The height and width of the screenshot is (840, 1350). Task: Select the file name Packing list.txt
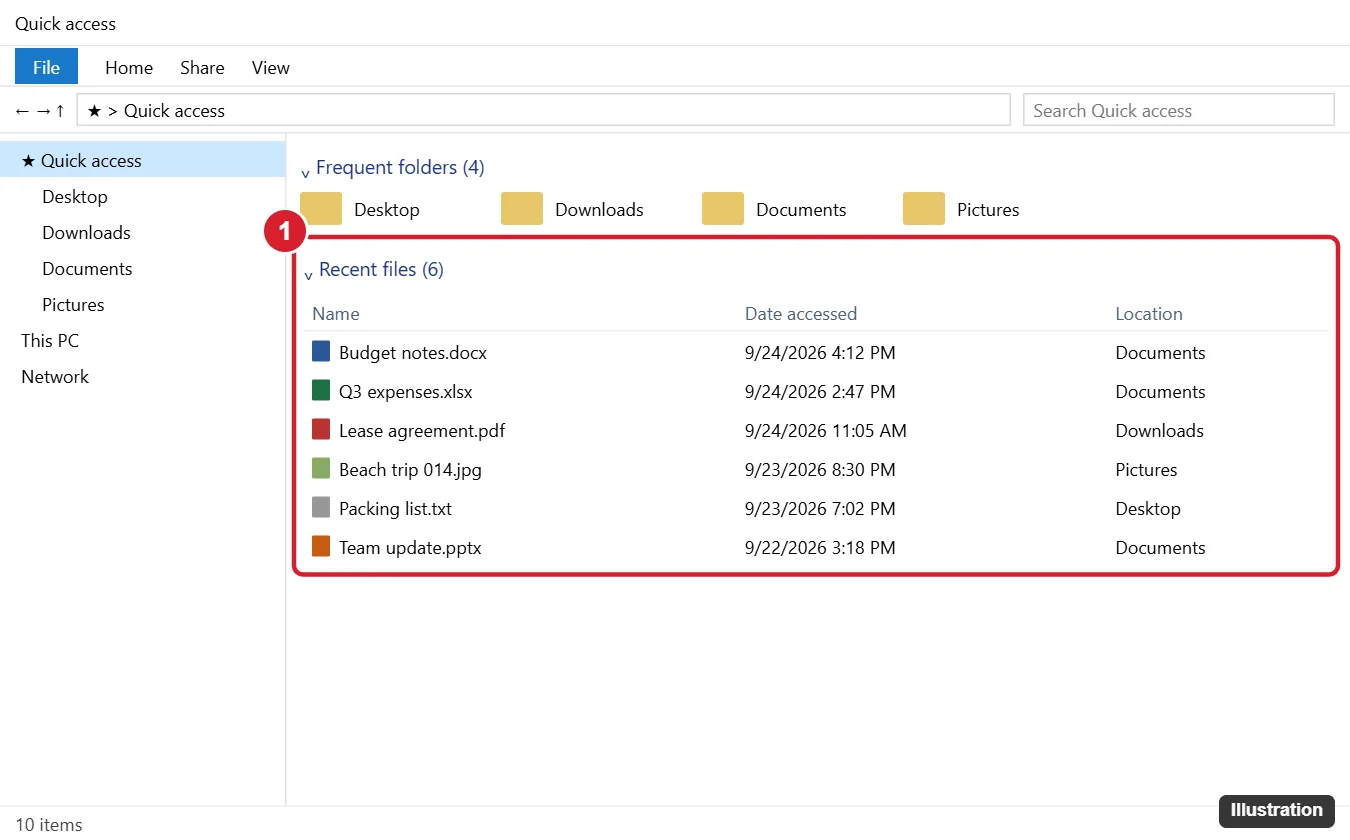[x=395, y=508]
